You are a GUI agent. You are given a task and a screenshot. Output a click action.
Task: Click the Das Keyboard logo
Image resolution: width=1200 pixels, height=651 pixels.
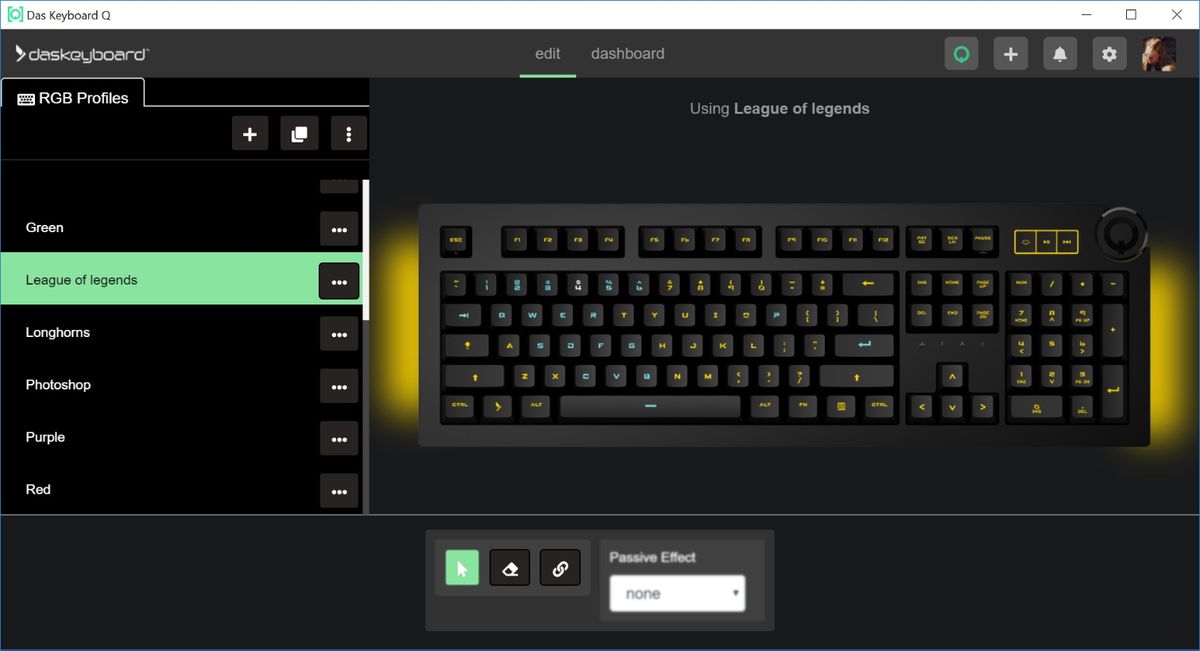[x=82, y=54]
